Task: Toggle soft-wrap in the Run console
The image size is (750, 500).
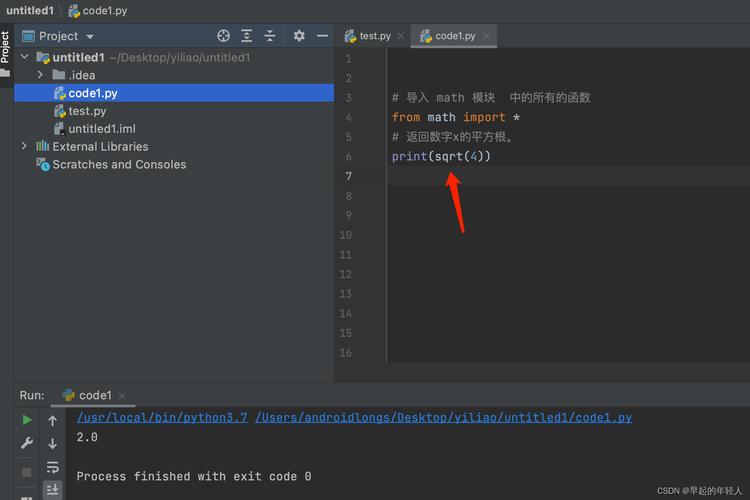Action: tap(53, 467)
